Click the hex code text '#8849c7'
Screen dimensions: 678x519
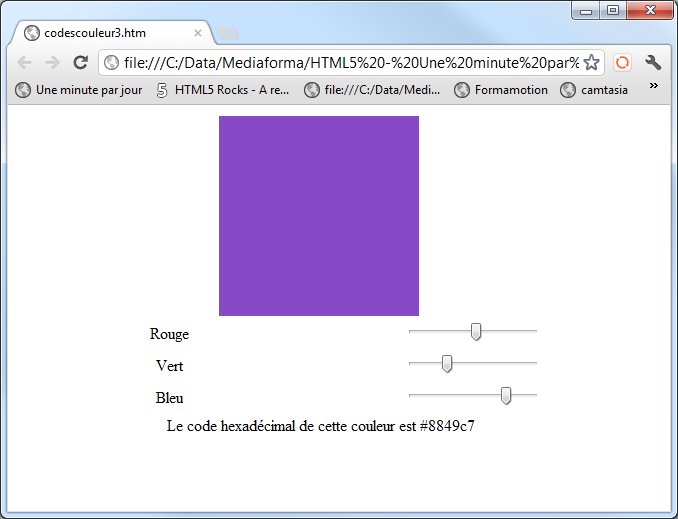pyautogui.click(x=447, y=426)
